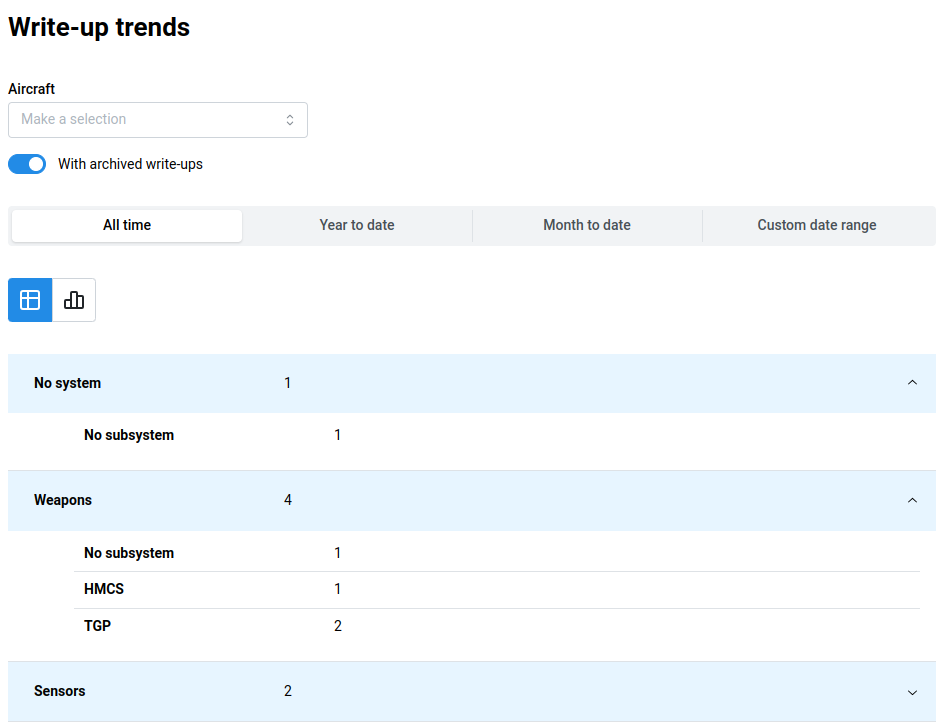Select the All time tab

tap(127, 226)
